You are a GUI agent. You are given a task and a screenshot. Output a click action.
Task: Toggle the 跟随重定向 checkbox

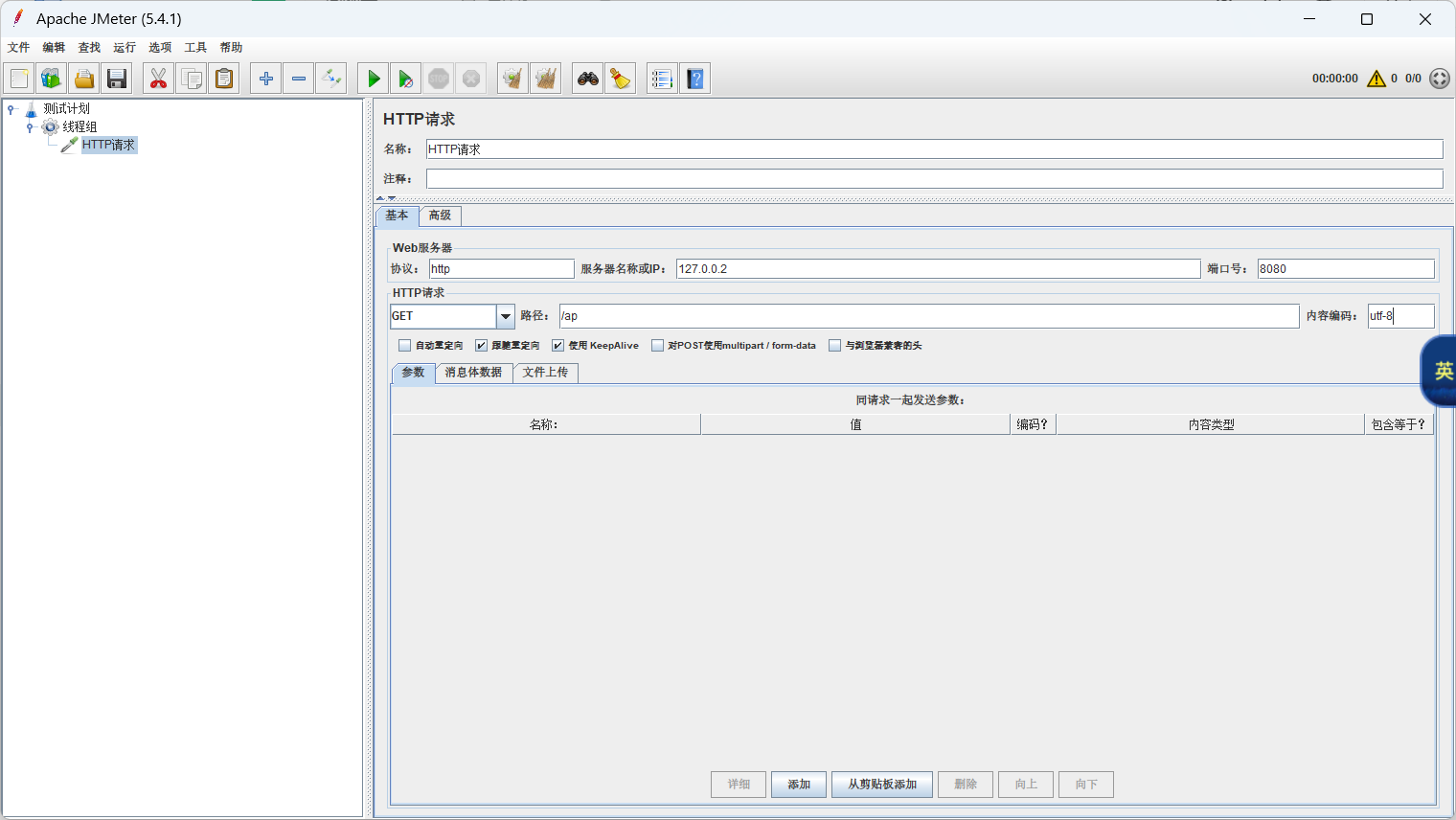pyautogui.click(x=481, y=346)
